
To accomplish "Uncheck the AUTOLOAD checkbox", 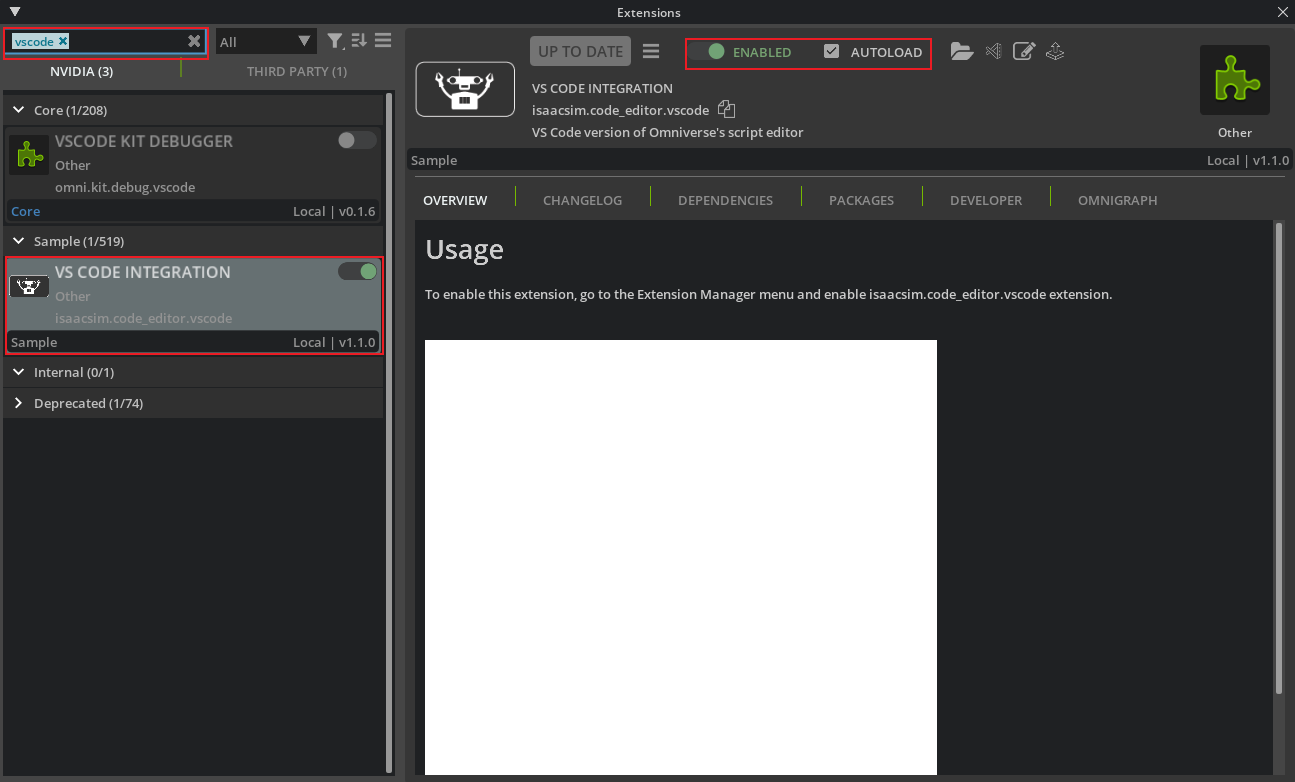I will [x=831, y=52].
